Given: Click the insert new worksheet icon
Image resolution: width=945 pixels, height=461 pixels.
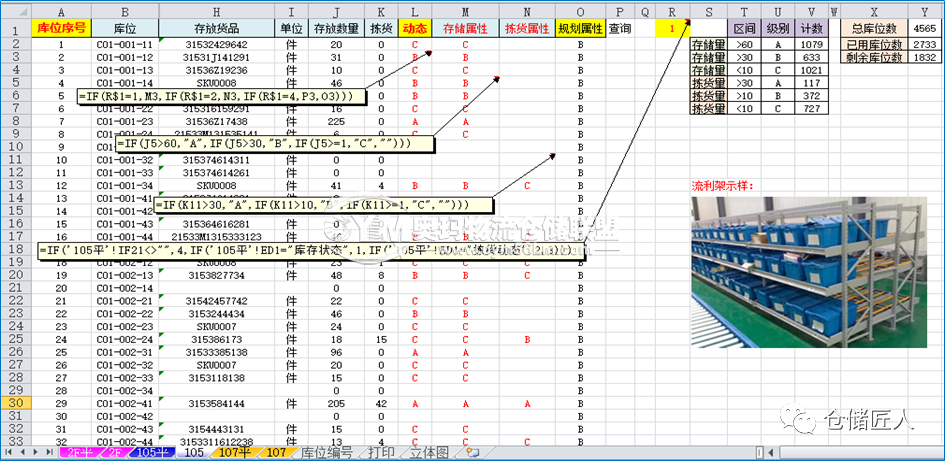Looking at the screenshot, I should [472, 452].
